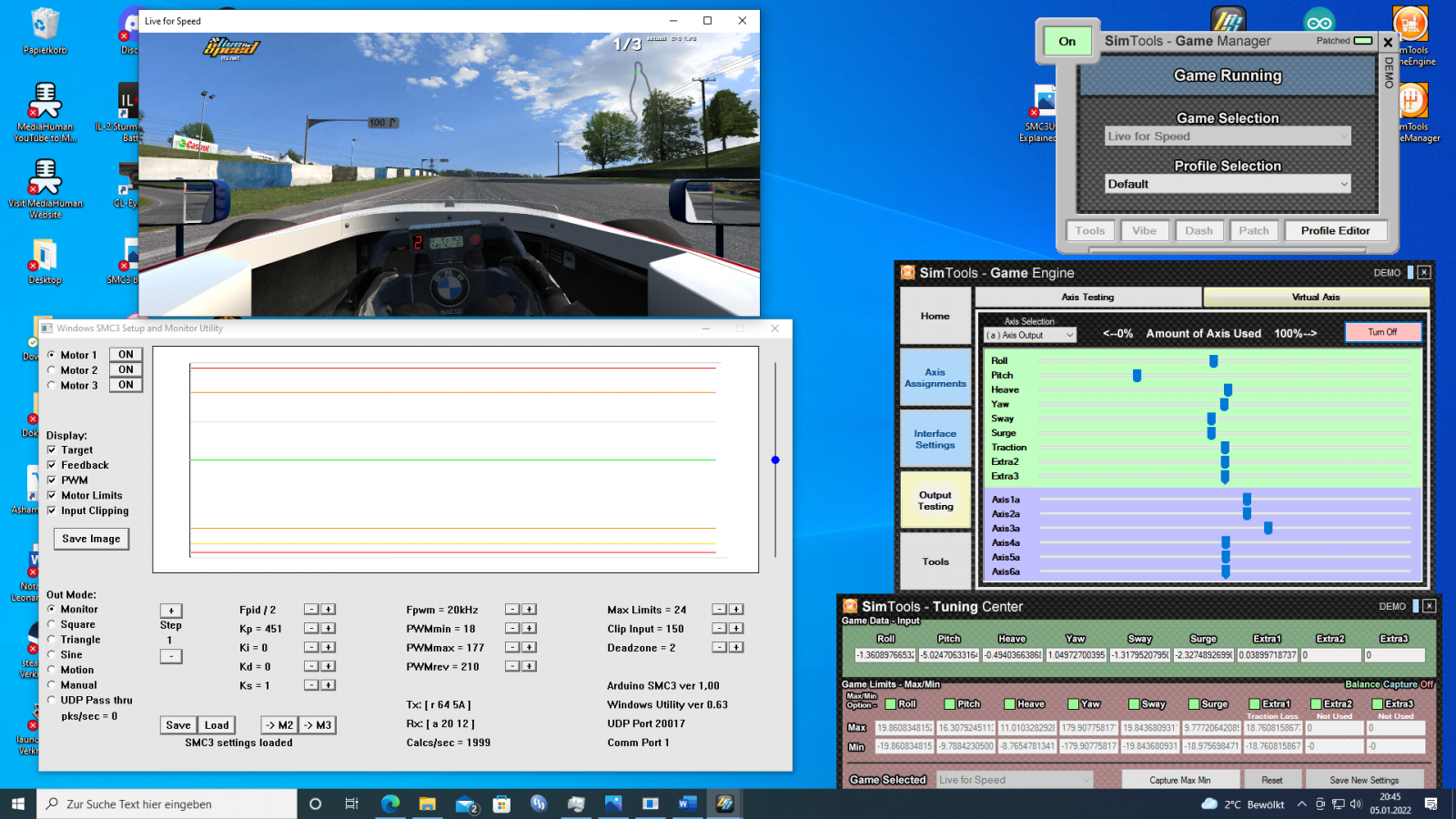
Task: Toggle the Target display checkbox
Action: point(52,450)
